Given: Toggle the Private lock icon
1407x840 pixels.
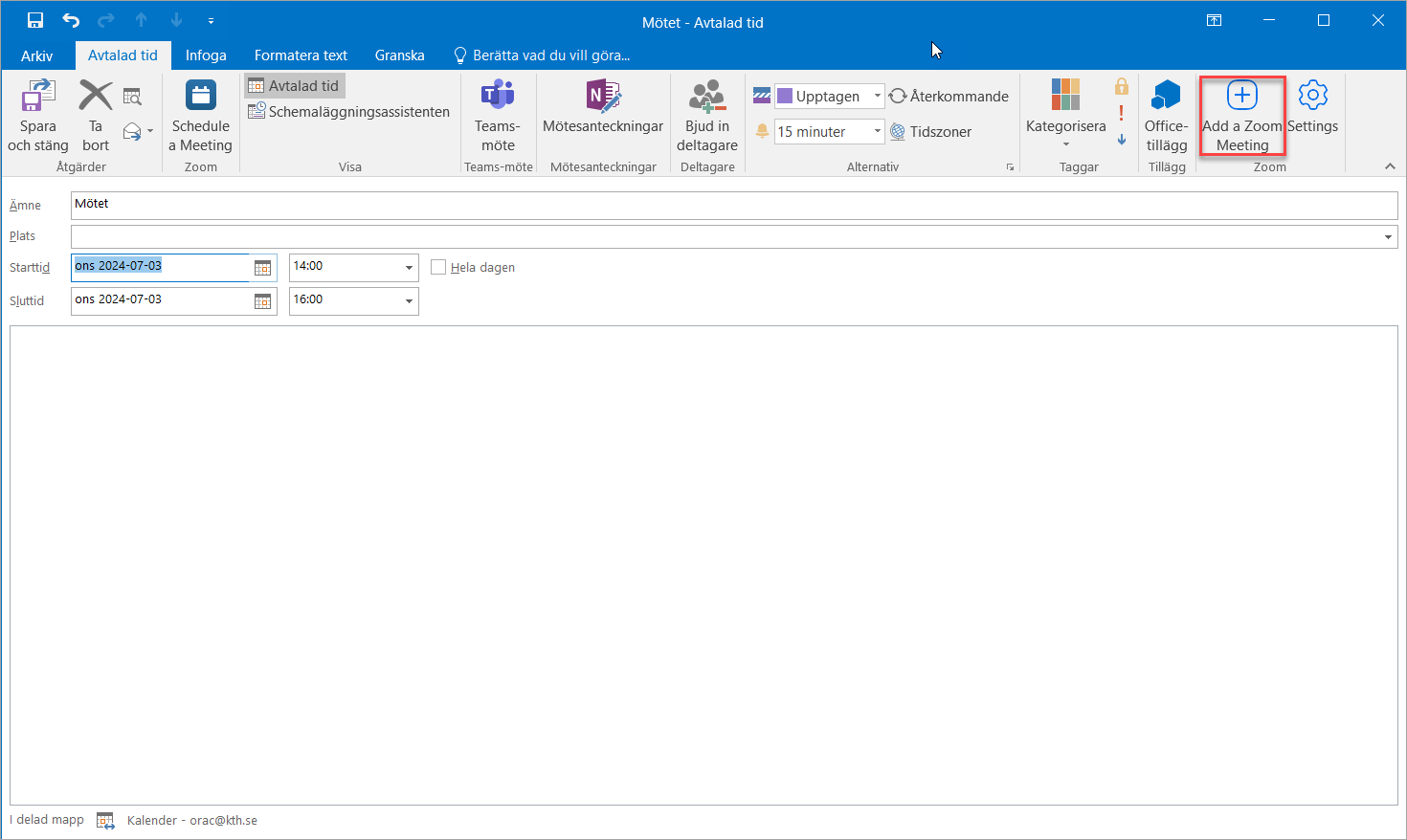Looking at the screenshot, I should [1122, 87].
